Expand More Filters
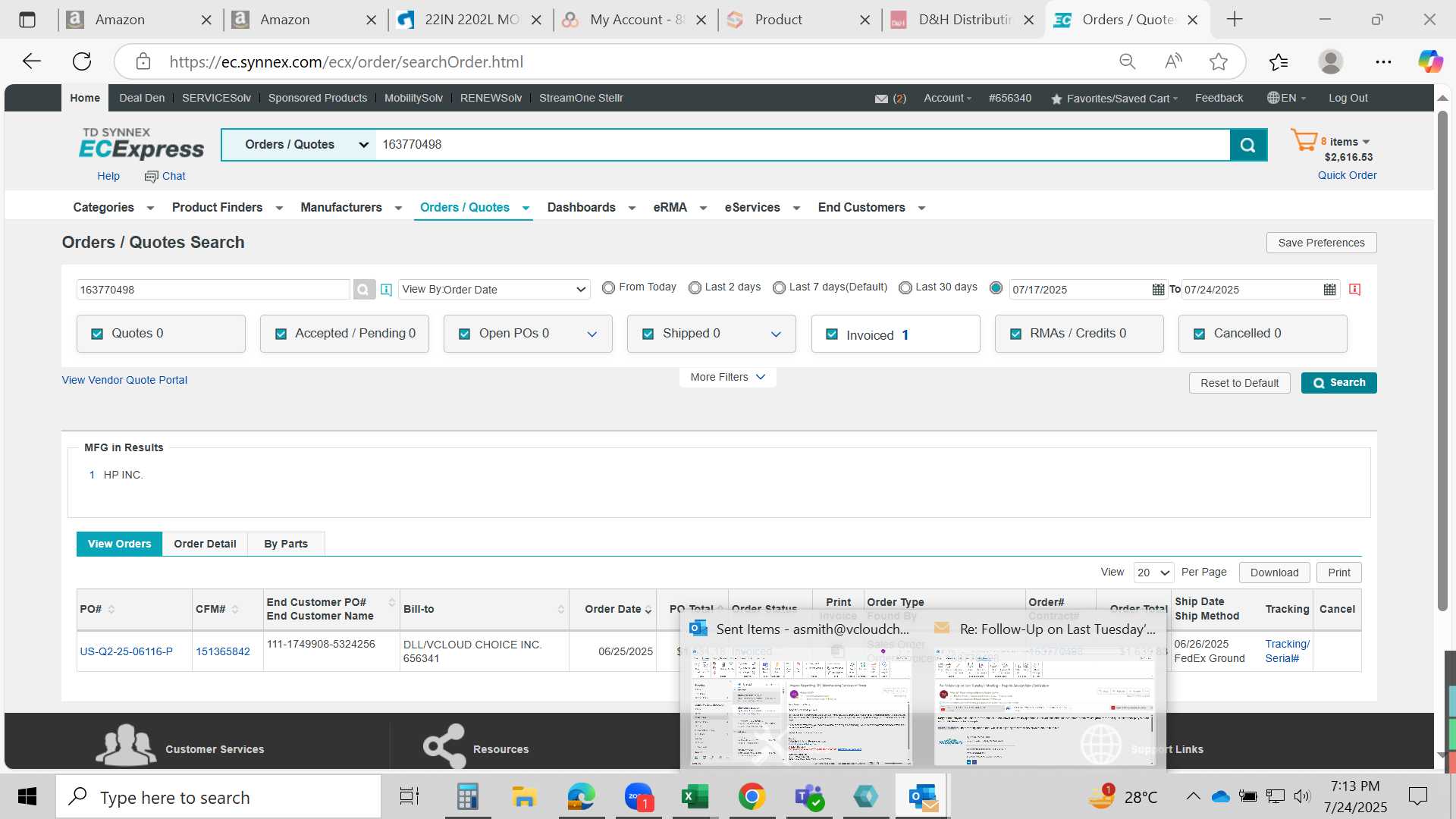This screenshot has height=819, width=1456. pos(727,377)
